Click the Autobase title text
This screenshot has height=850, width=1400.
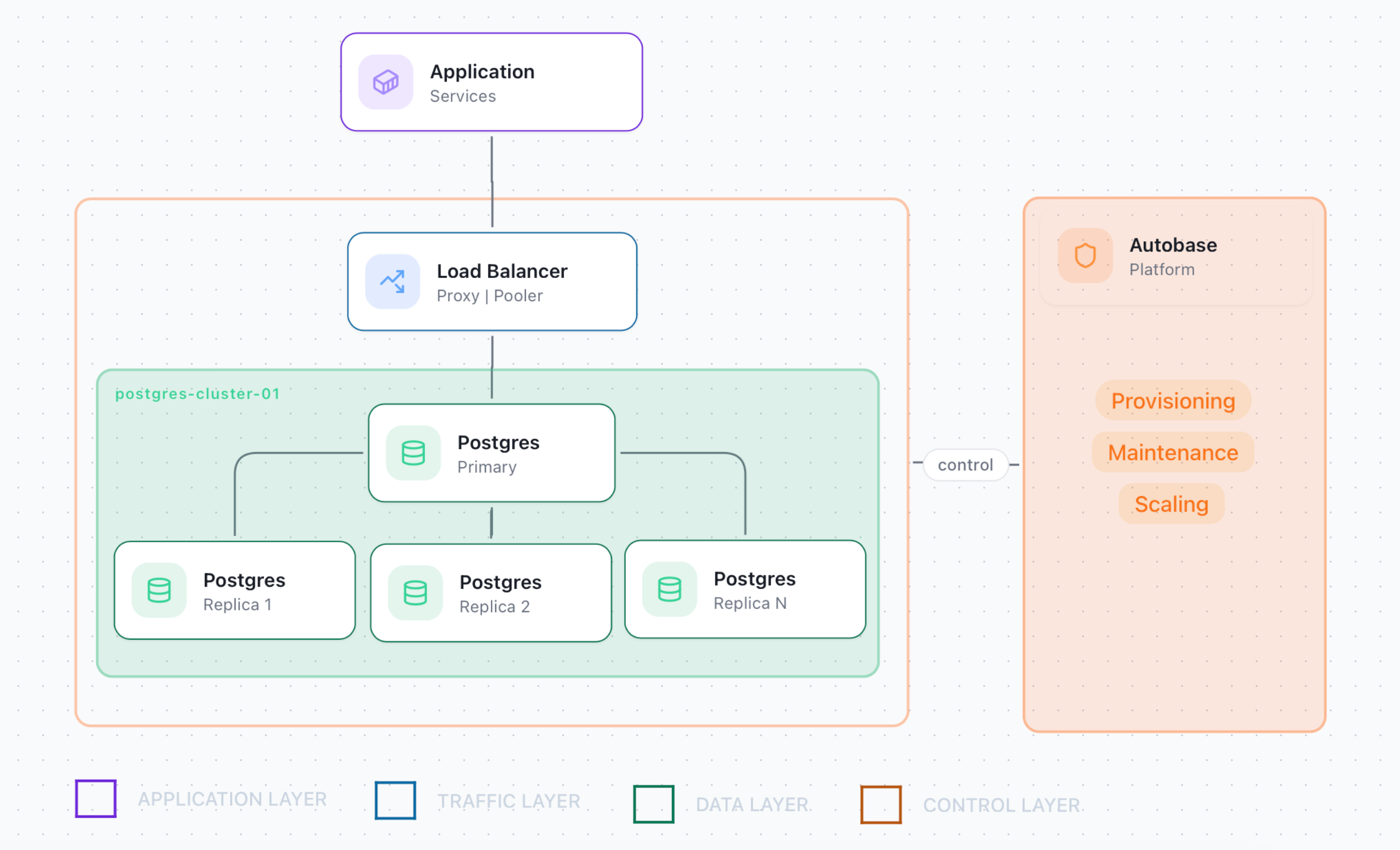pyautogui.click(x=1174, y=245)
